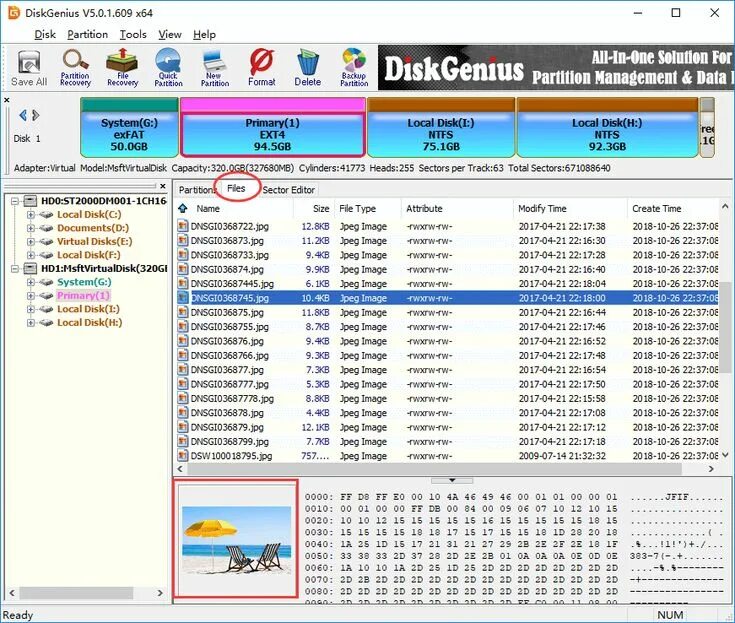Expand System(G:) tree node
The width and height of the screenshot is (735, 623).
(x=30, y=282)
